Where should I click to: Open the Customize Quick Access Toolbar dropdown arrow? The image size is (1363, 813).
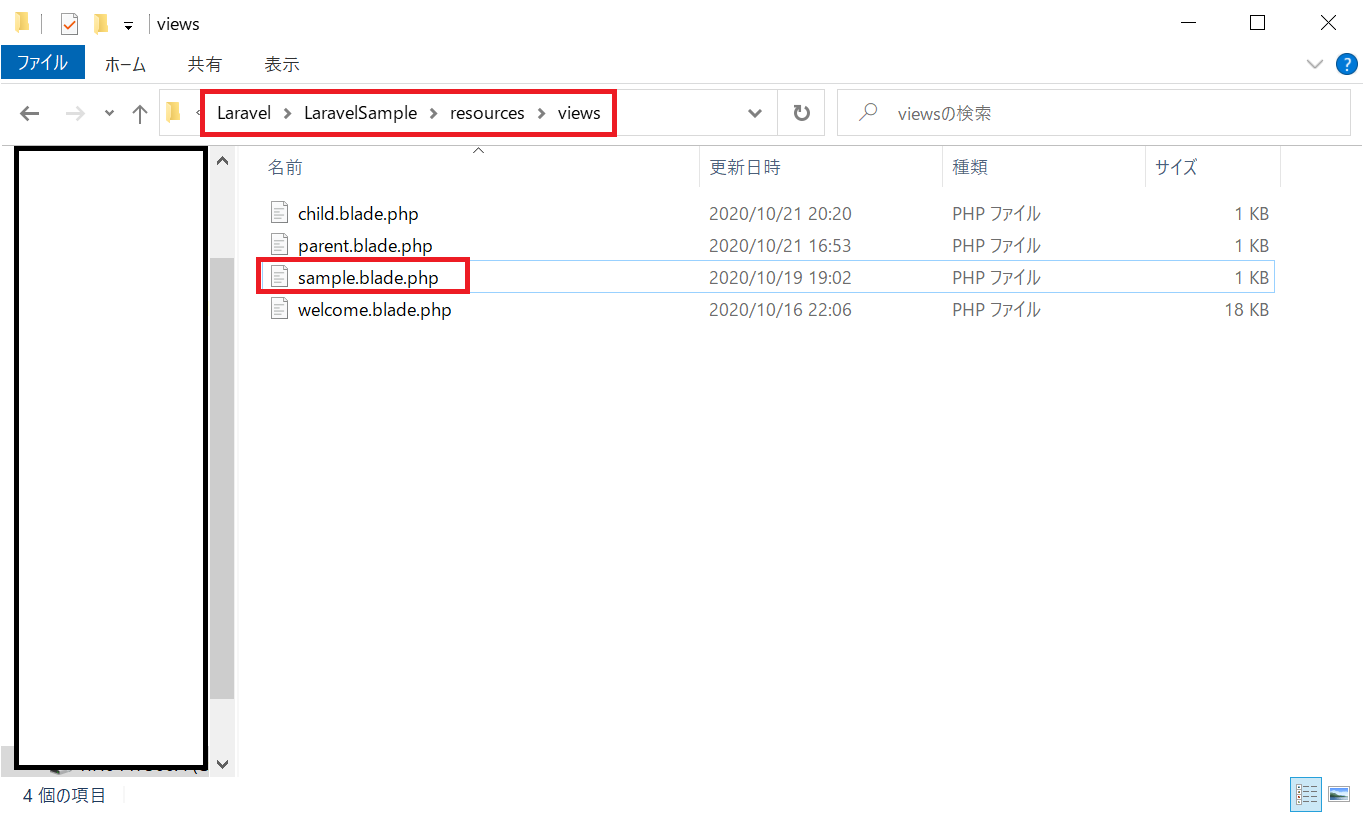coord(128,25)
